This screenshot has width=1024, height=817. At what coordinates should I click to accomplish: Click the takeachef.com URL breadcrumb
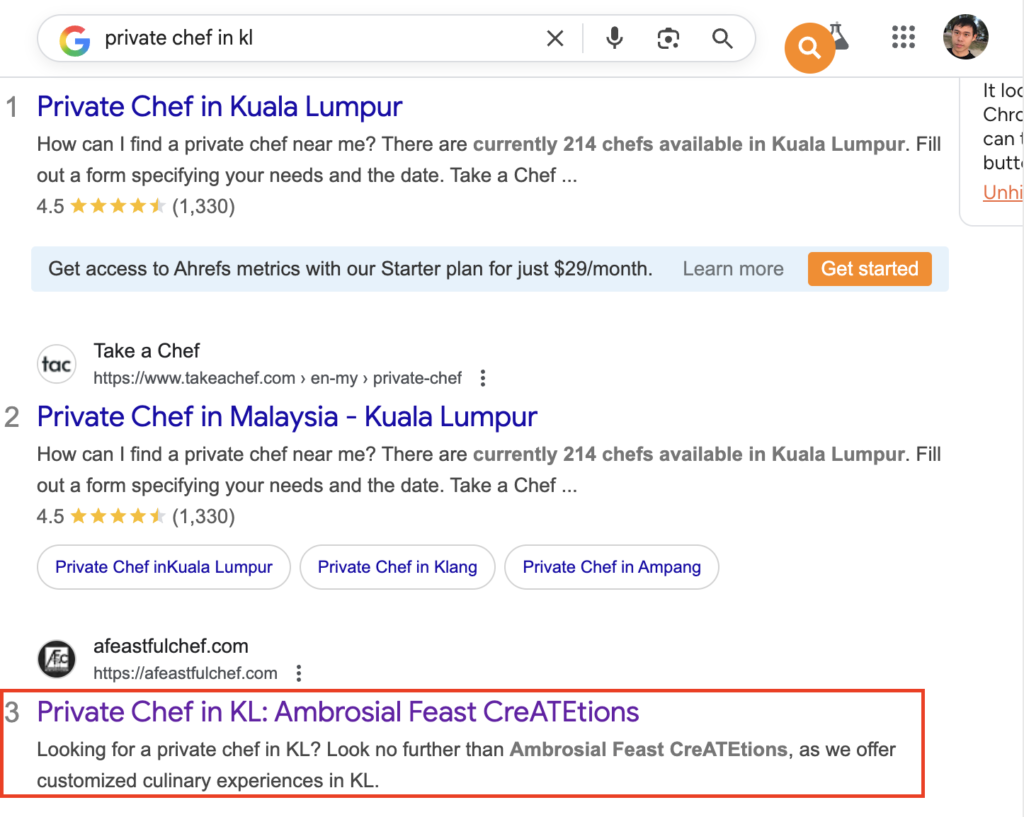278,378
